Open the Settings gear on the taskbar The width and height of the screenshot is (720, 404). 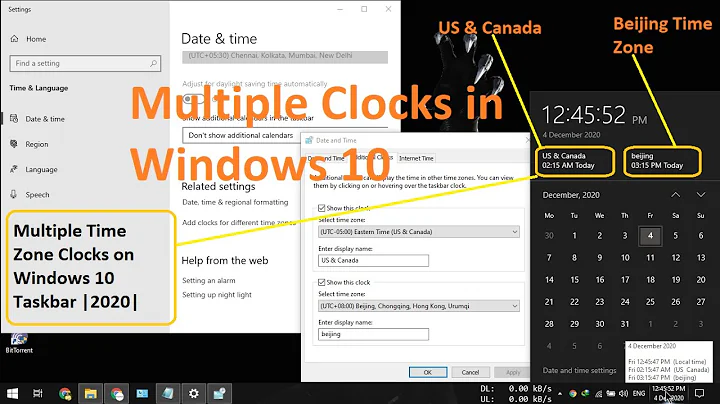[x=194, y=393]
